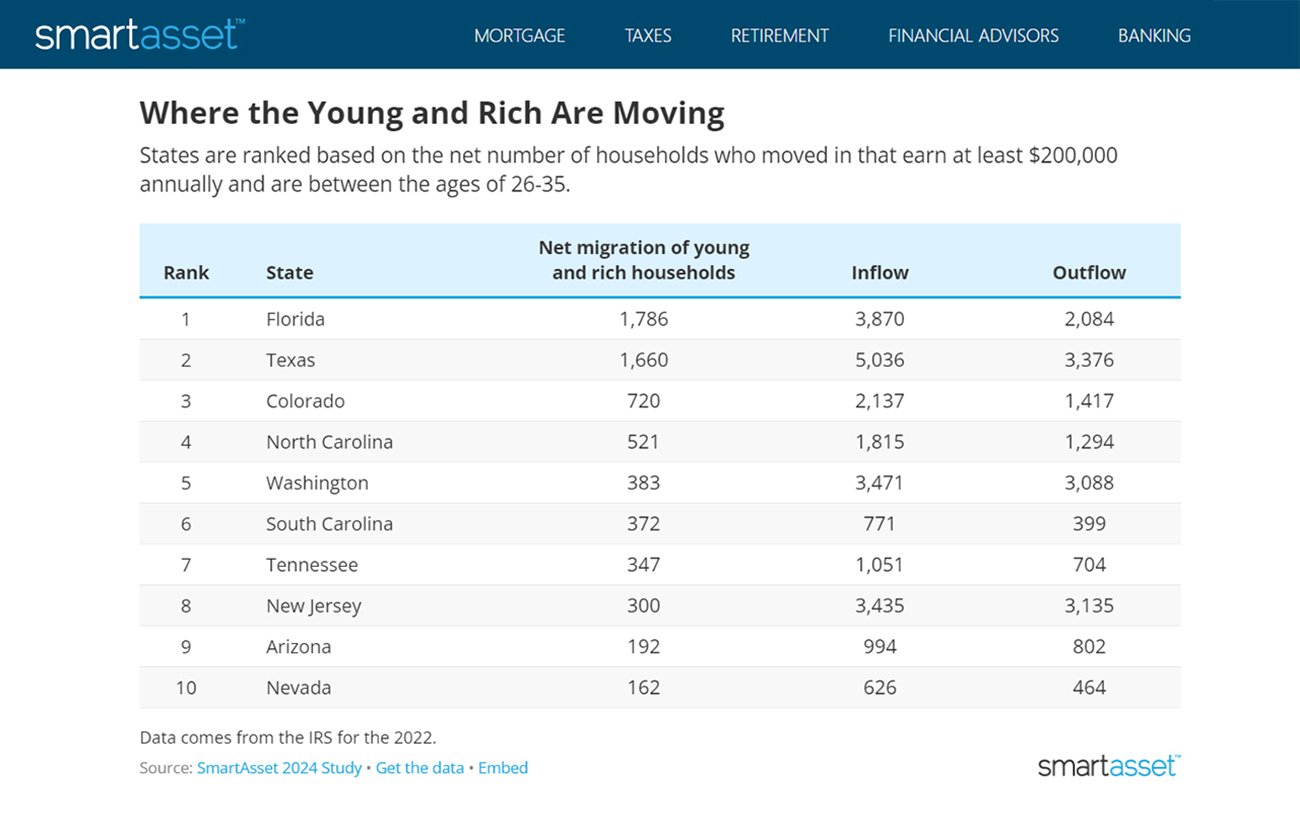The height and width of the screenshot is (832, 1300).
Task: Sort by the Inflow column header
Action: tap(880, 272)
